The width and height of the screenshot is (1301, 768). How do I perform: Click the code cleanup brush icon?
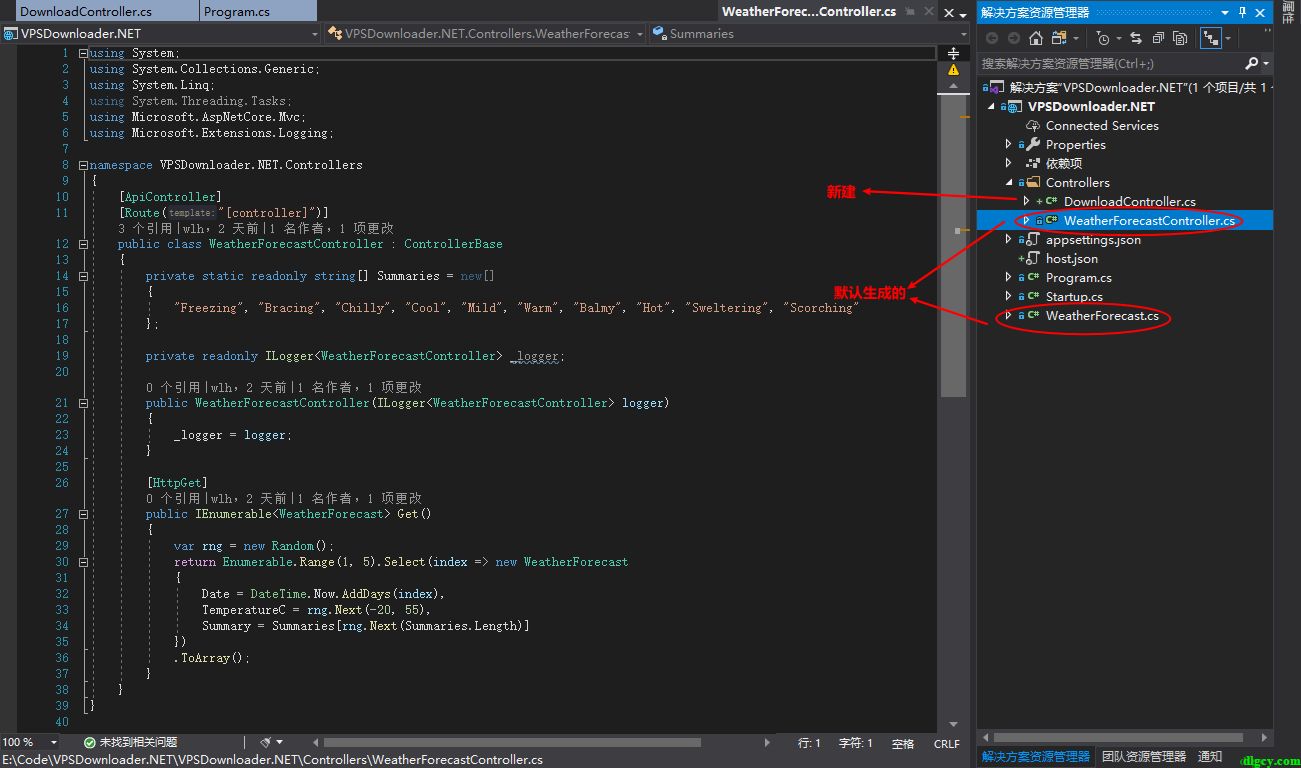(x=266, y=743)
